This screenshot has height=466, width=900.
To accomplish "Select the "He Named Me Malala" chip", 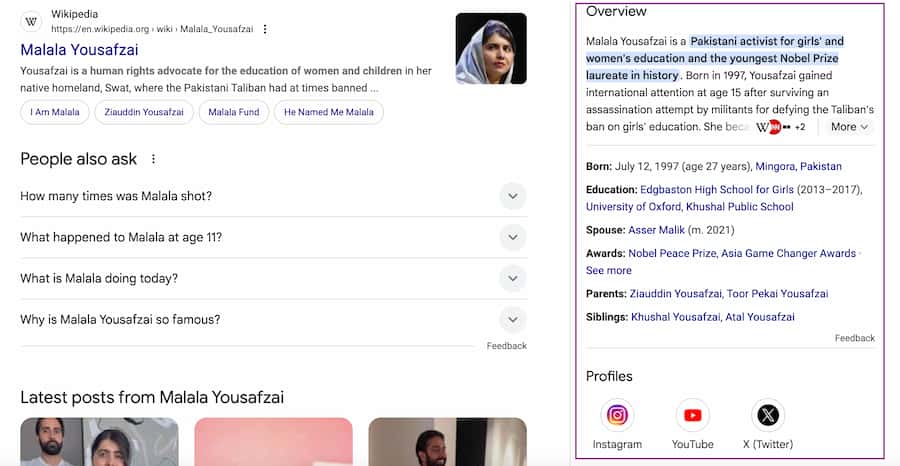I will tap(329, 112).
